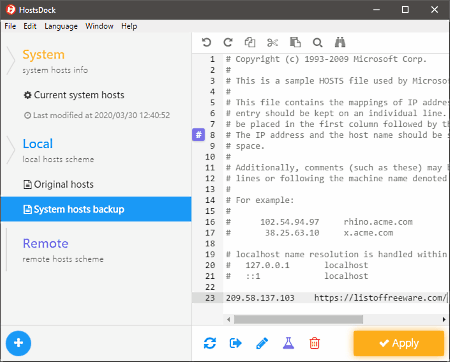Minimize the HostsDock window
This screenshot has width=450, height=362.
(376, 10)
